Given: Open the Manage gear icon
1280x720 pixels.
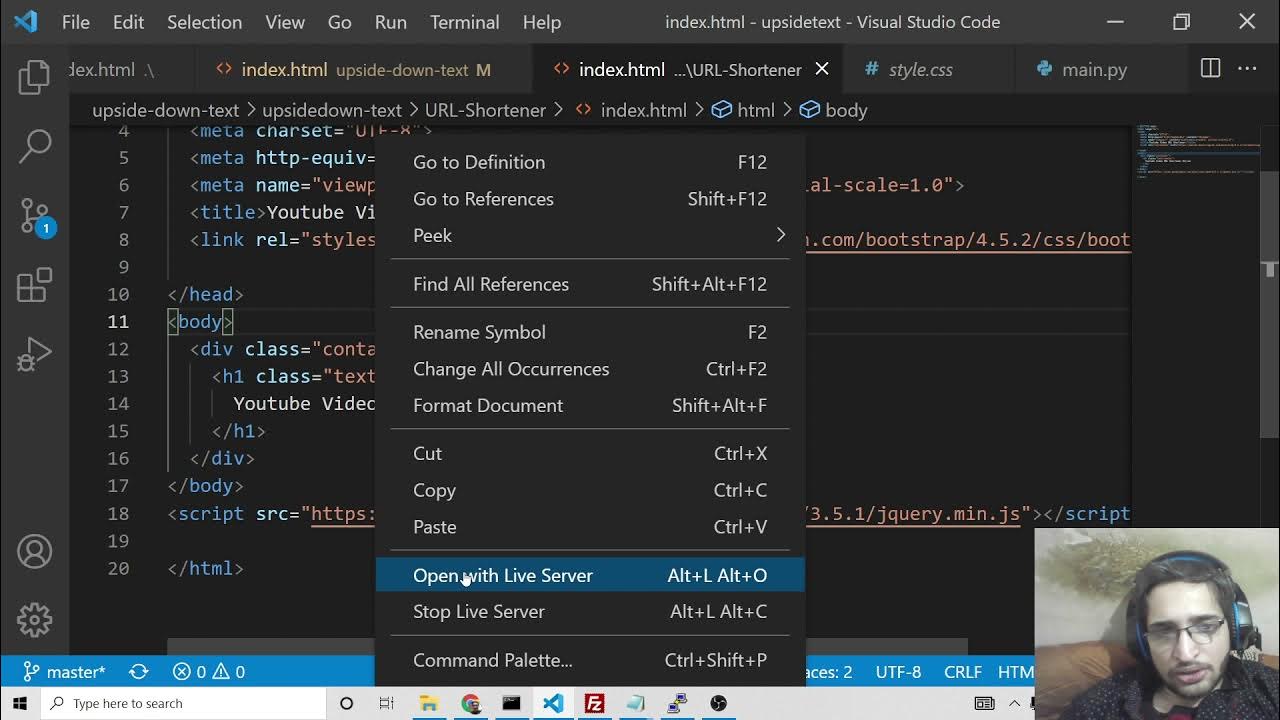Looking at the screenshot, I should (x=34, y=620).
